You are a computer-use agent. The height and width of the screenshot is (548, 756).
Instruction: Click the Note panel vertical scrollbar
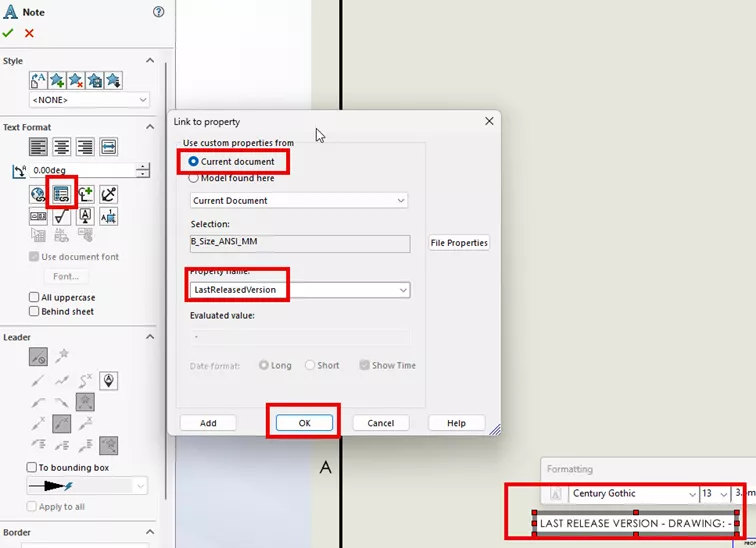tap(167, 280)
